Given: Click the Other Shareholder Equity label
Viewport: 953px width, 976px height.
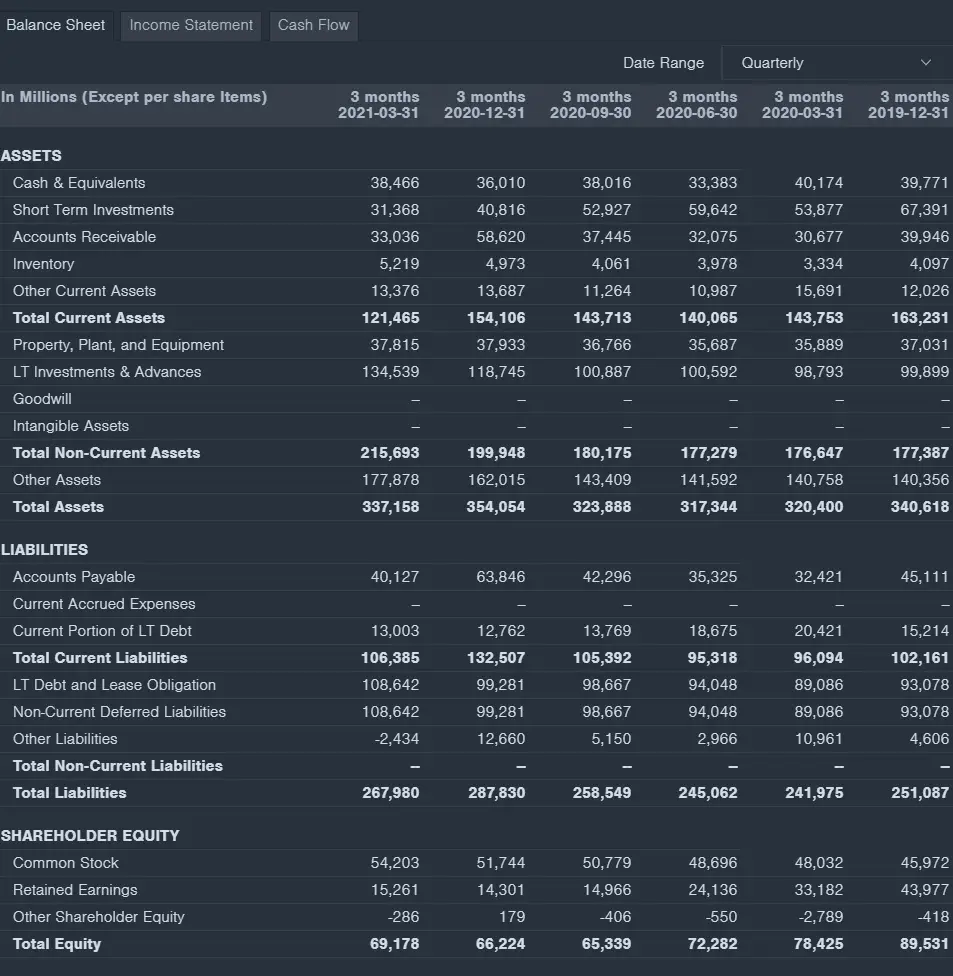Looking at the screenshot, I should [99, 917].
